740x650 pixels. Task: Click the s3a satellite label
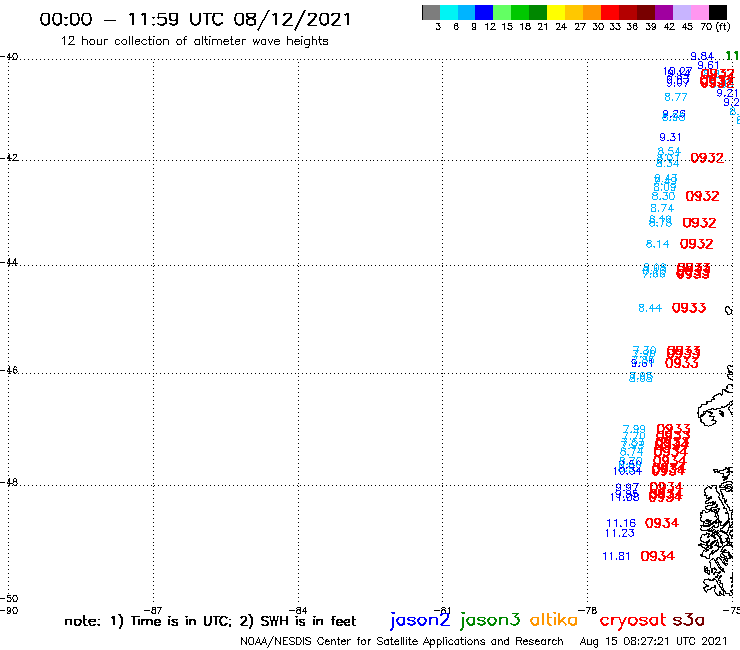(688, 621)
